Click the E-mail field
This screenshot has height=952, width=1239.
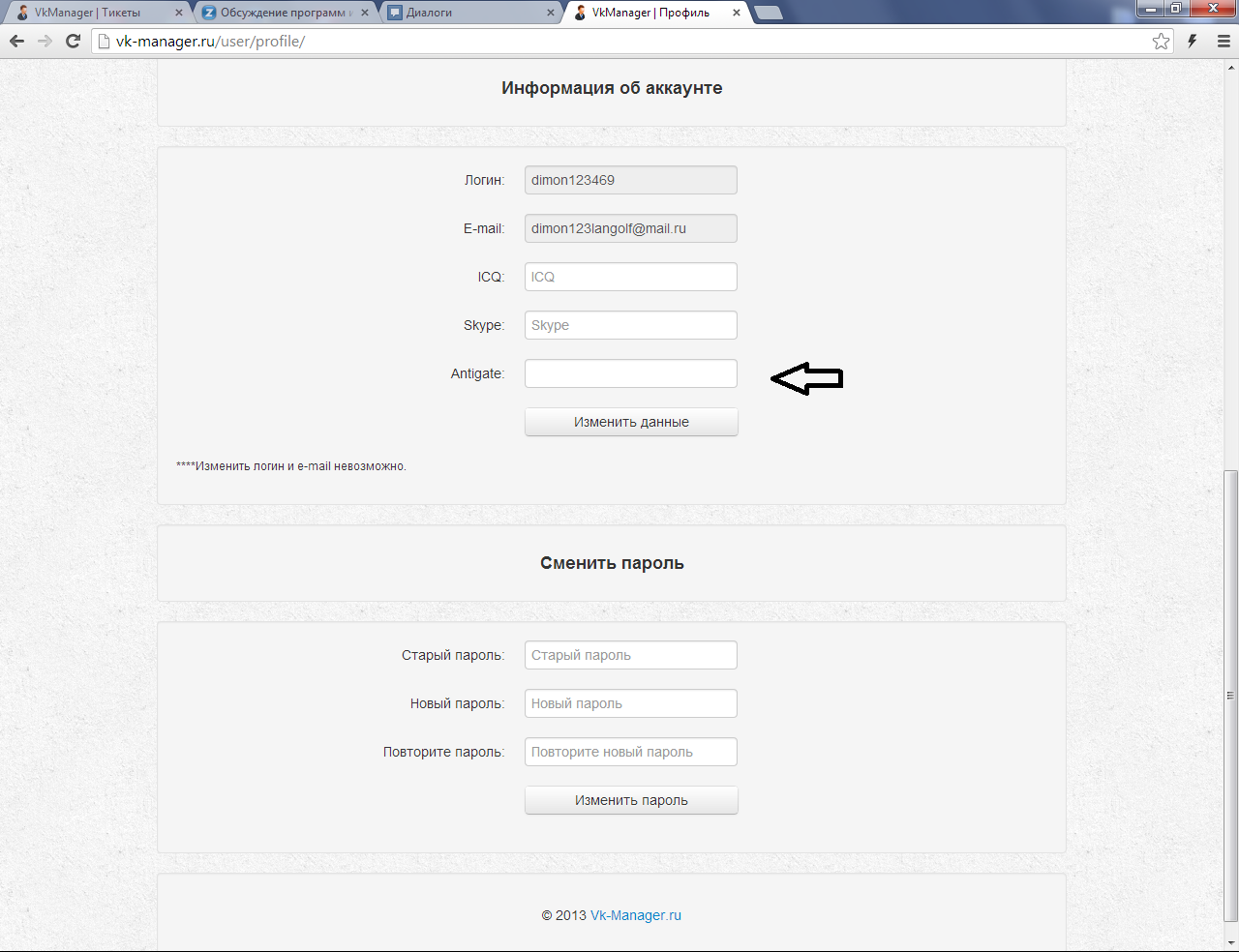631,228
